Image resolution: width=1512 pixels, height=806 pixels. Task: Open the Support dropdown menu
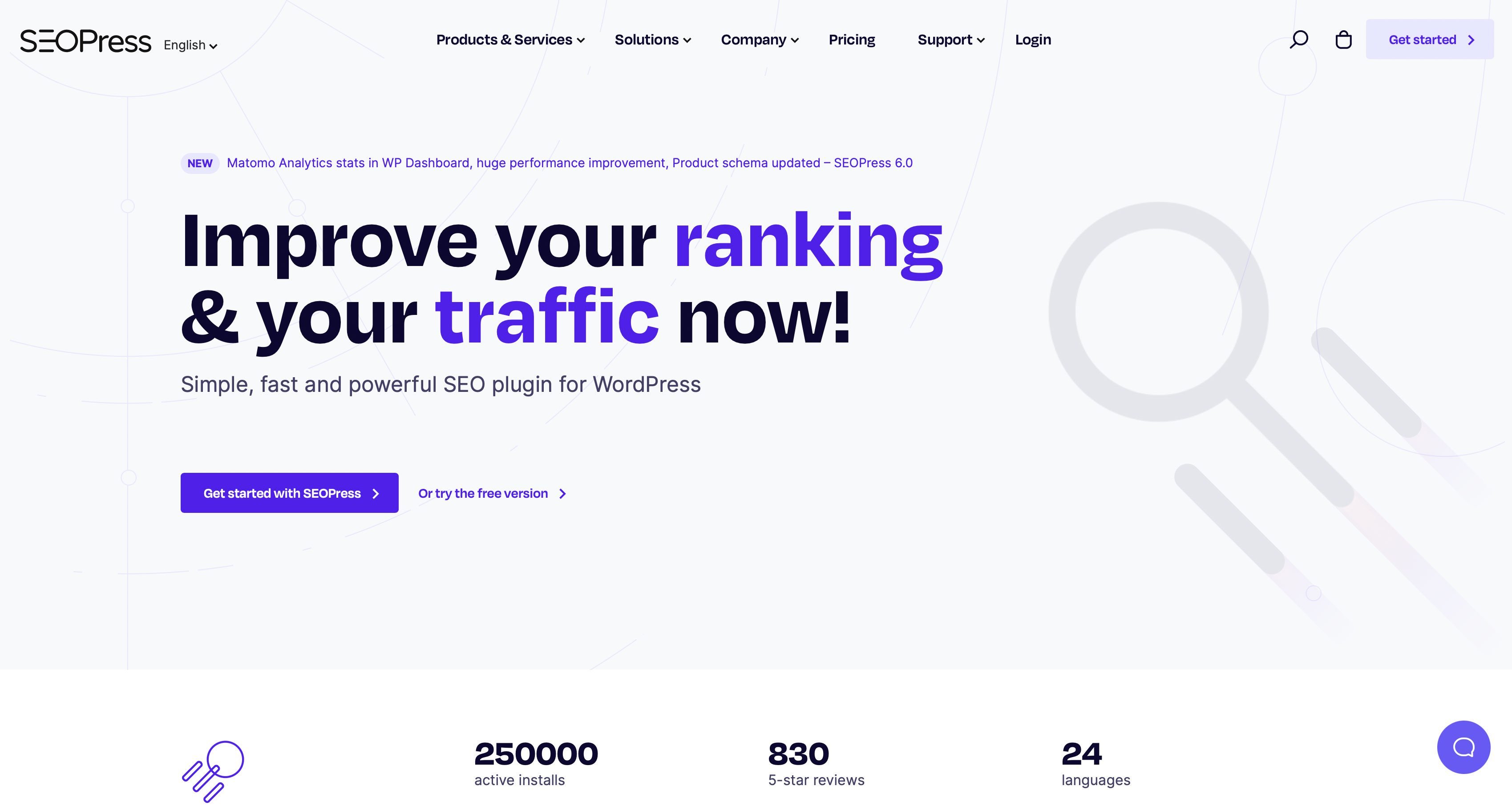click(x=950, y=39)
